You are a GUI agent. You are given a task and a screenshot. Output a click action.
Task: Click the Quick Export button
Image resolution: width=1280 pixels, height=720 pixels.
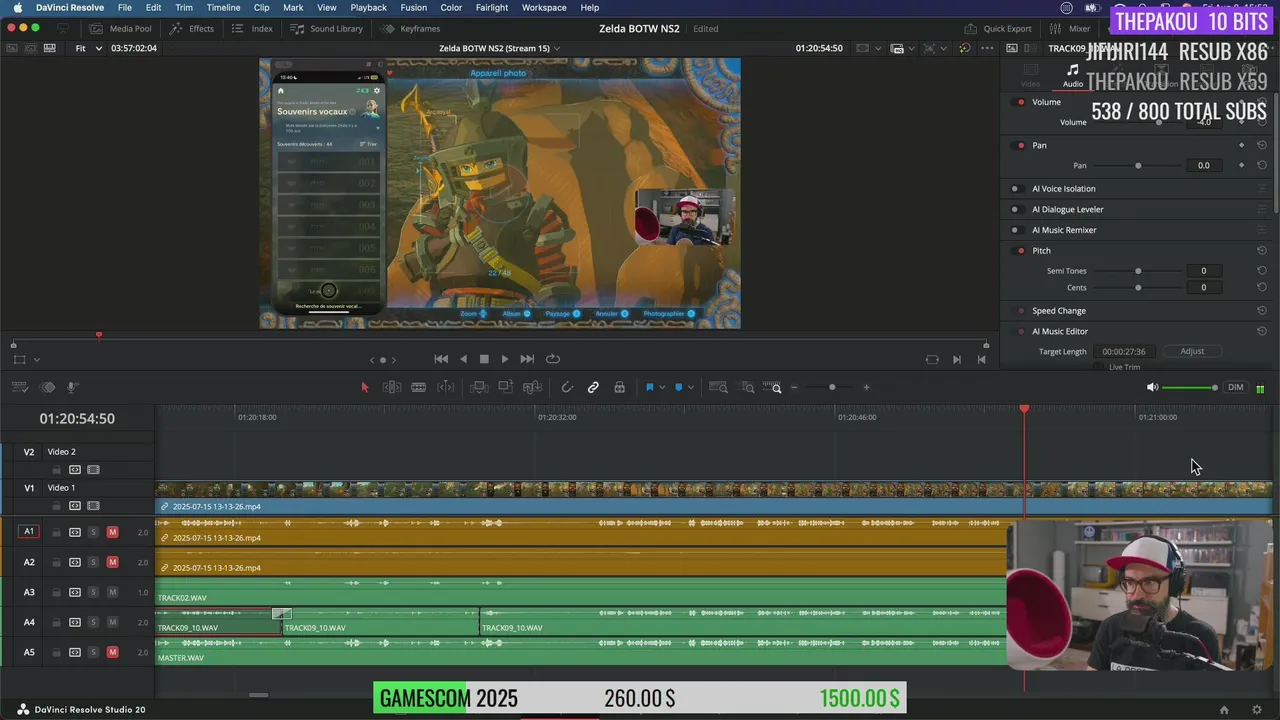pos(998,29)
